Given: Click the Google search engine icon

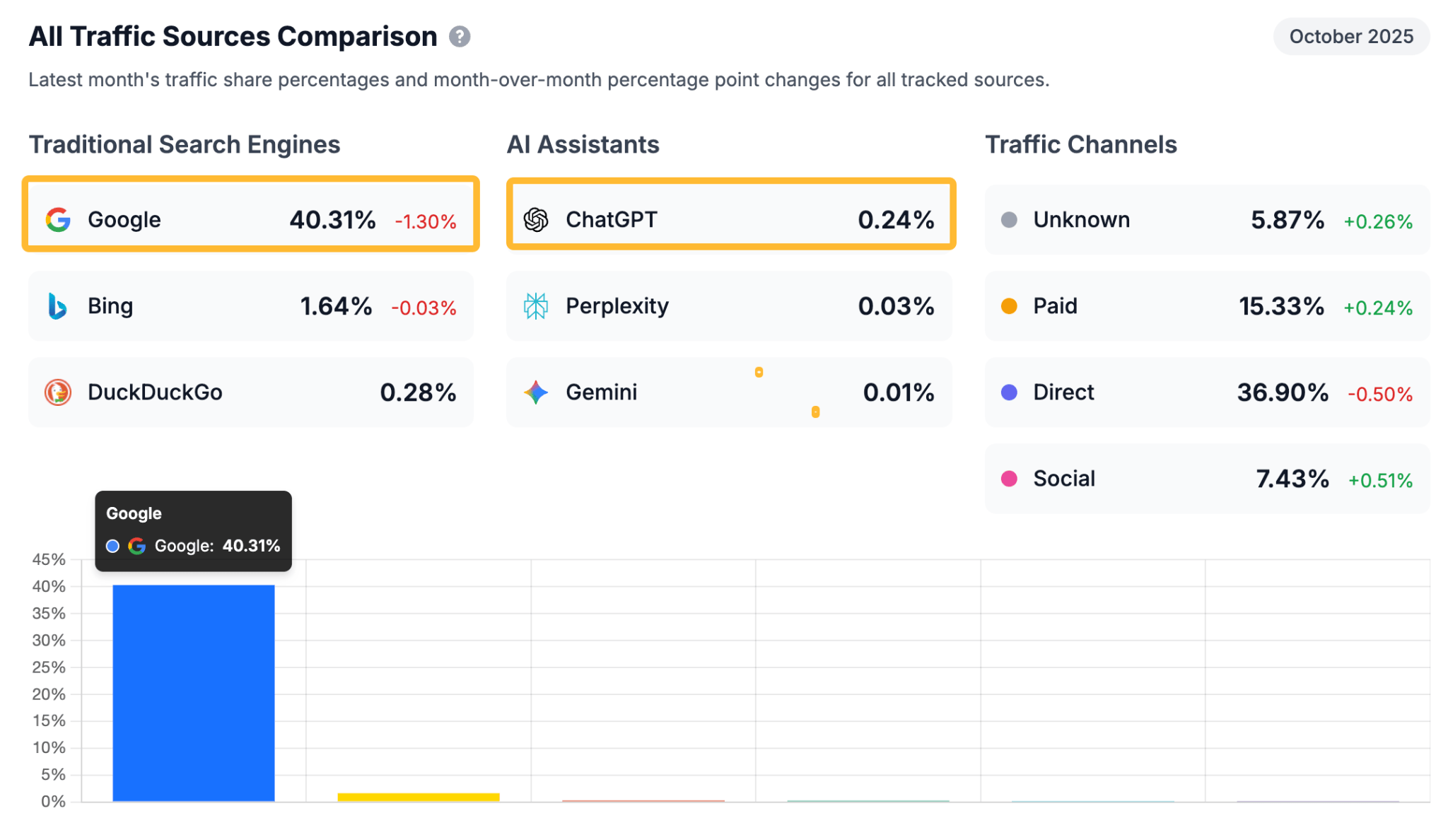Looking at the screenshot, I should coord(59,219).
